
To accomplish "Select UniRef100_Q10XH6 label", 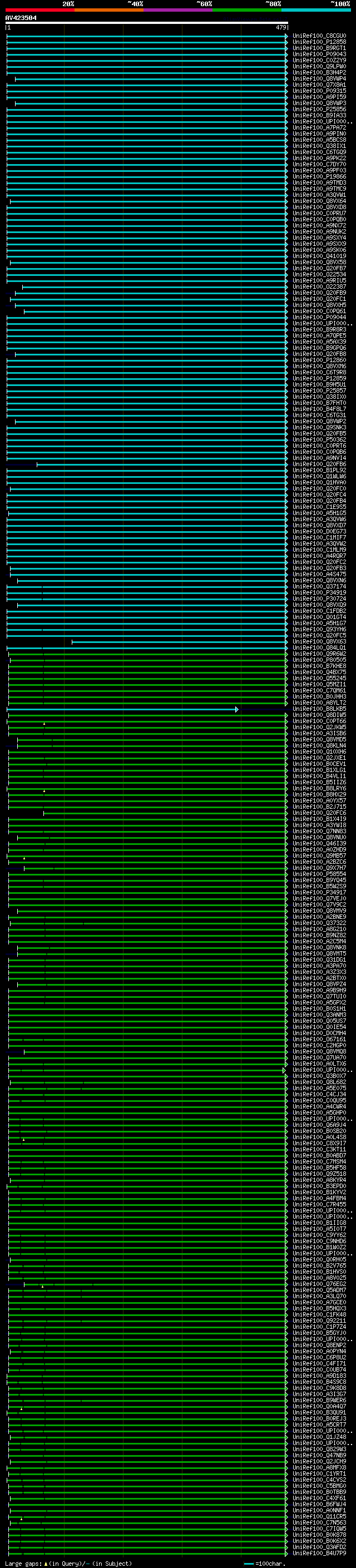I will coord(319,752).
